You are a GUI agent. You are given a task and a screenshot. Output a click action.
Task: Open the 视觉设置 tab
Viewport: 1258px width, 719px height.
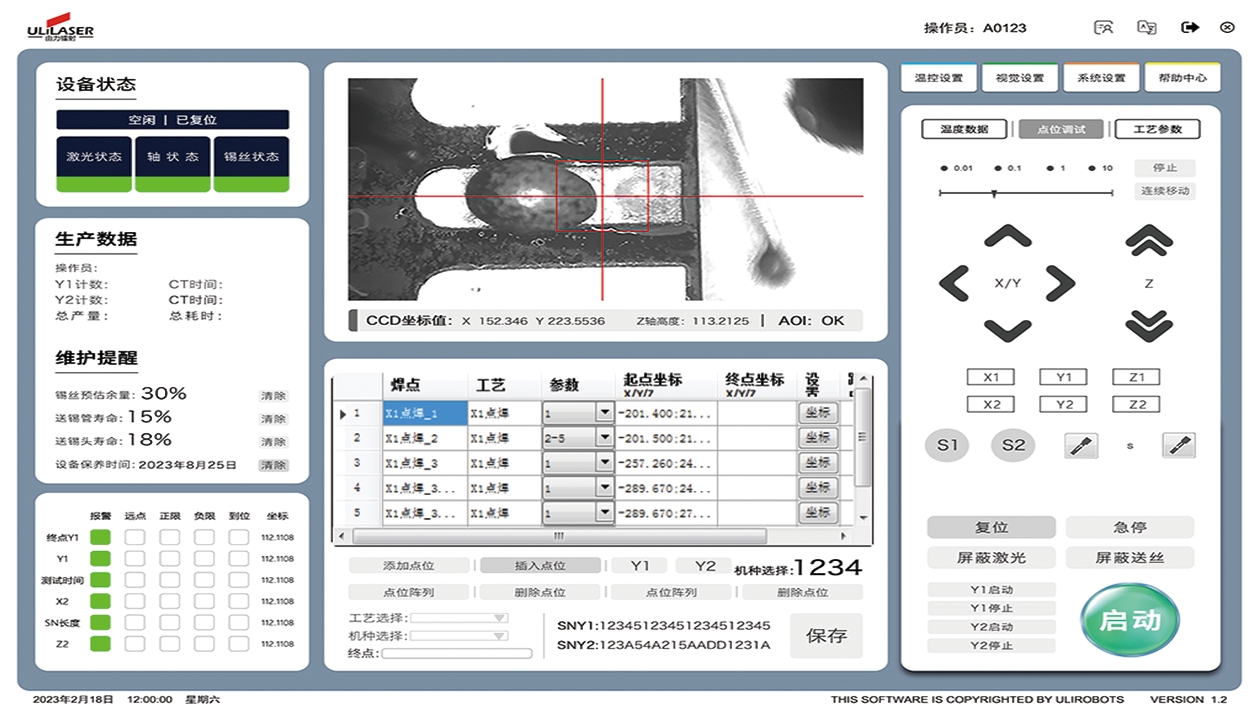[x=1019, y=78]
